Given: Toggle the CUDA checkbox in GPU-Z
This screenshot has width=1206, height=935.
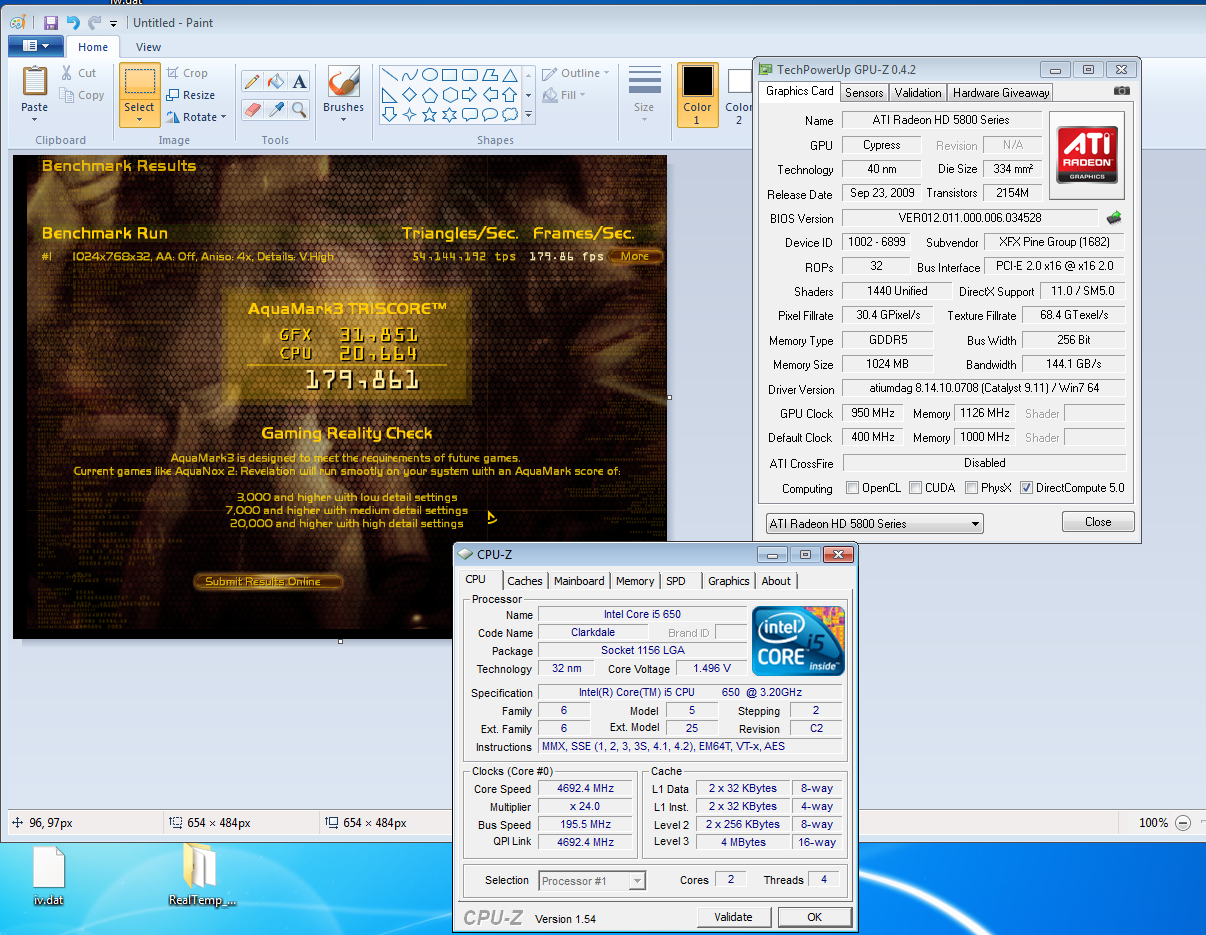Looking at the screenshot, I should (916, 488).
